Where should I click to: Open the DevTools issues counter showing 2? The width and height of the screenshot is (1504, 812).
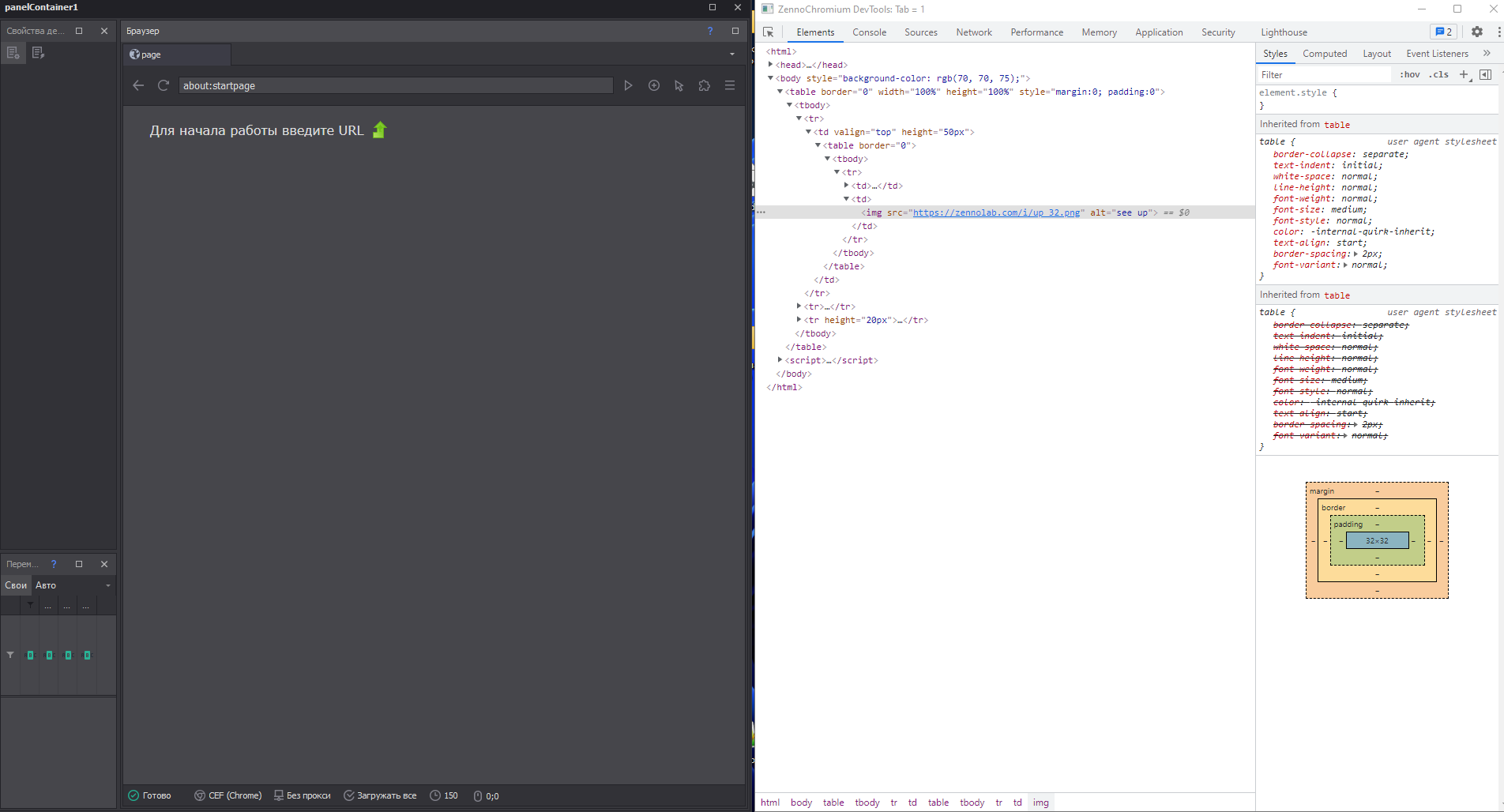pyautogui.click(x=1443, y=32)
